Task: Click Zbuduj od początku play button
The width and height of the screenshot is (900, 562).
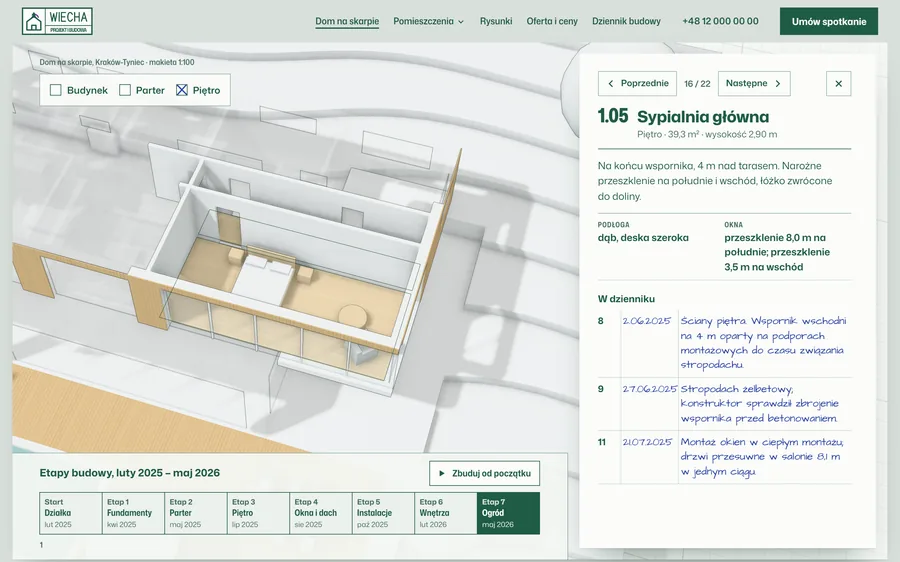Action: coord(484,474)
